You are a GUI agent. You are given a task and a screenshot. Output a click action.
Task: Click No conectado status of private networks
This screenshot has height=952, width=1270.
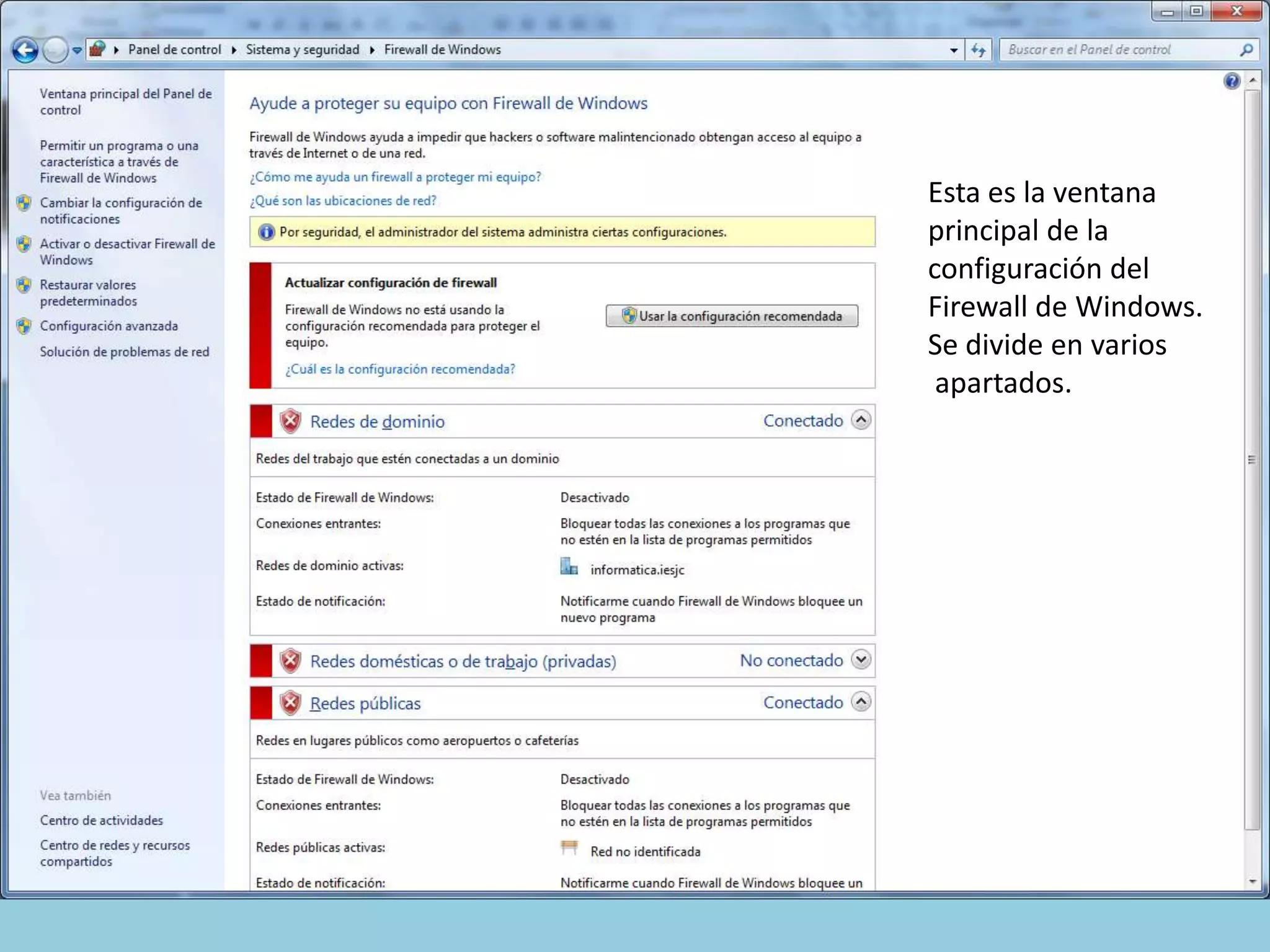[791, 661]
